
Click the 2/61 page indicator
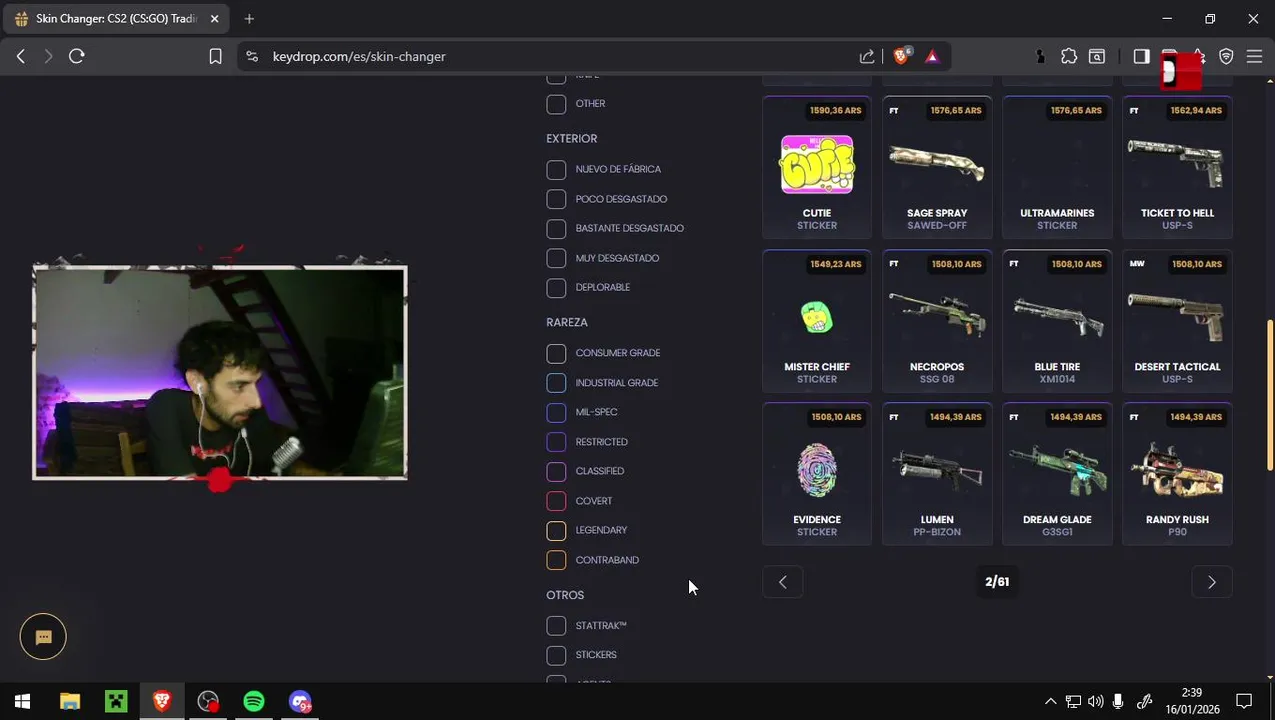pyautogui.click(x=997, y=582)
